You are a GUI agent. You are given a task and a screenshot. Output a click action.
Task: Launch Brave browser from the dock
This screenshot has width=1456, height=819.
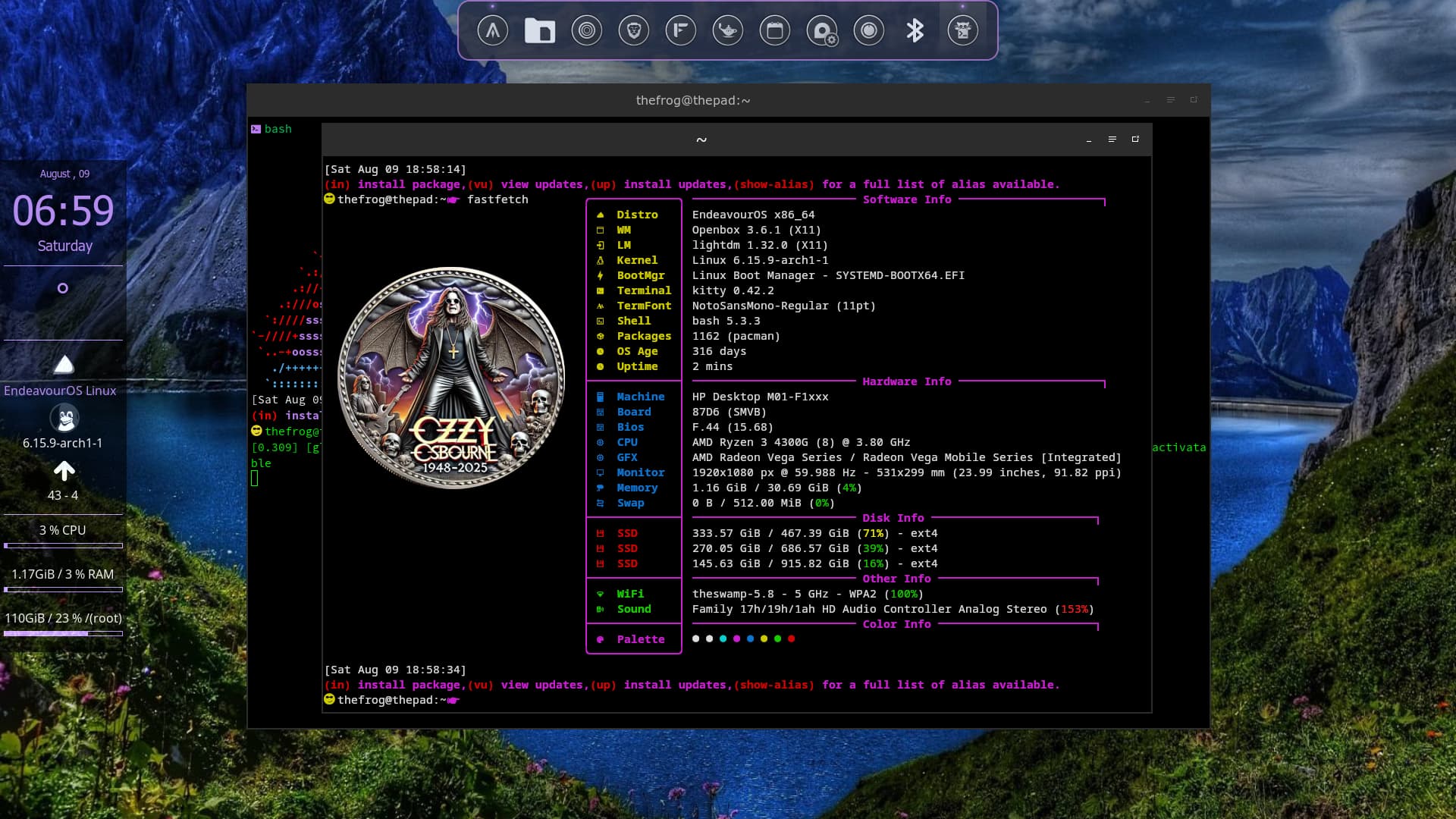(x=633, y=31)
